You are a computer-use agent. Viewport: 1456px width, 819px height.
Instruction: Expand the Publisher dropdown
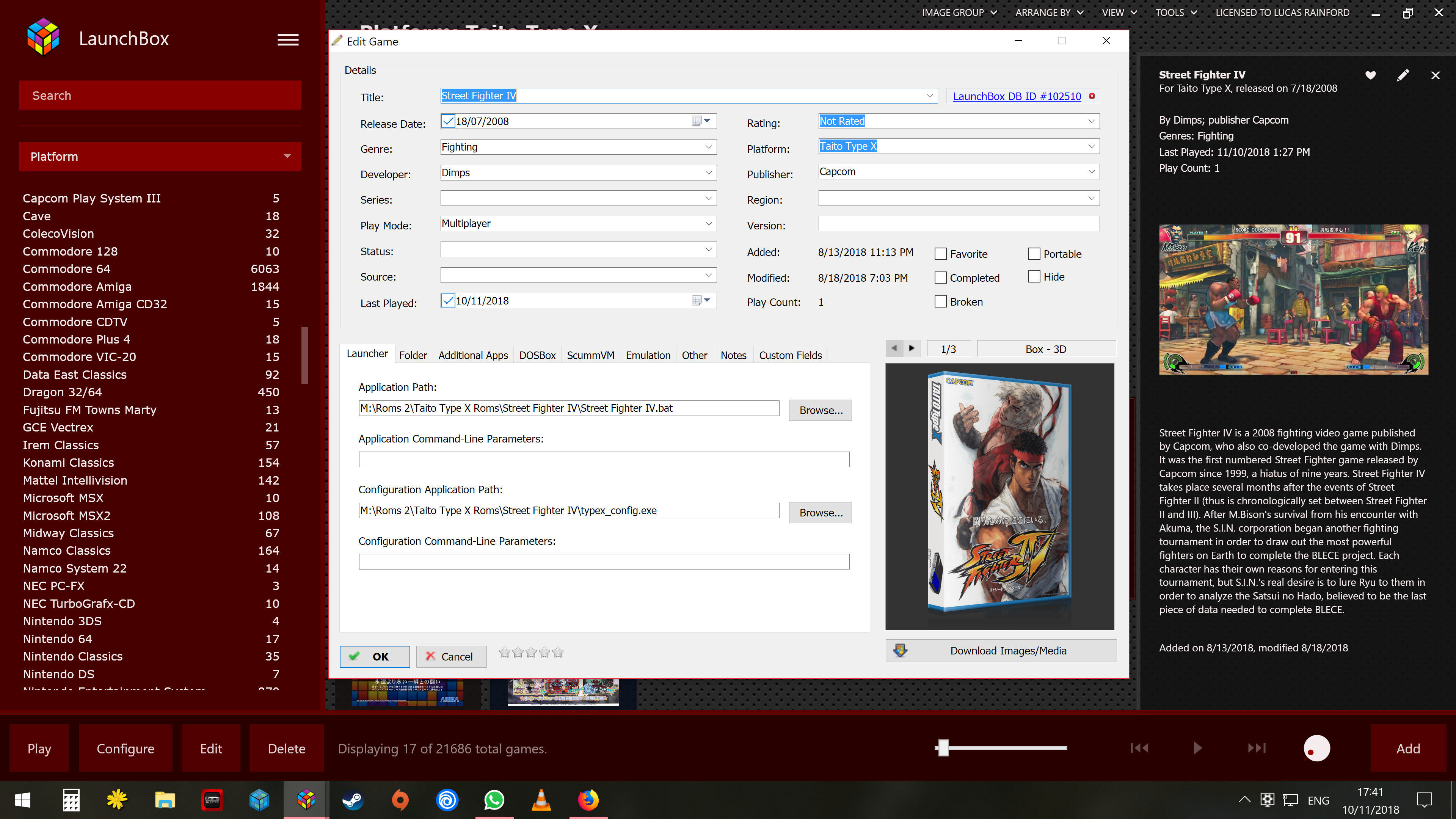[1092, 171]
